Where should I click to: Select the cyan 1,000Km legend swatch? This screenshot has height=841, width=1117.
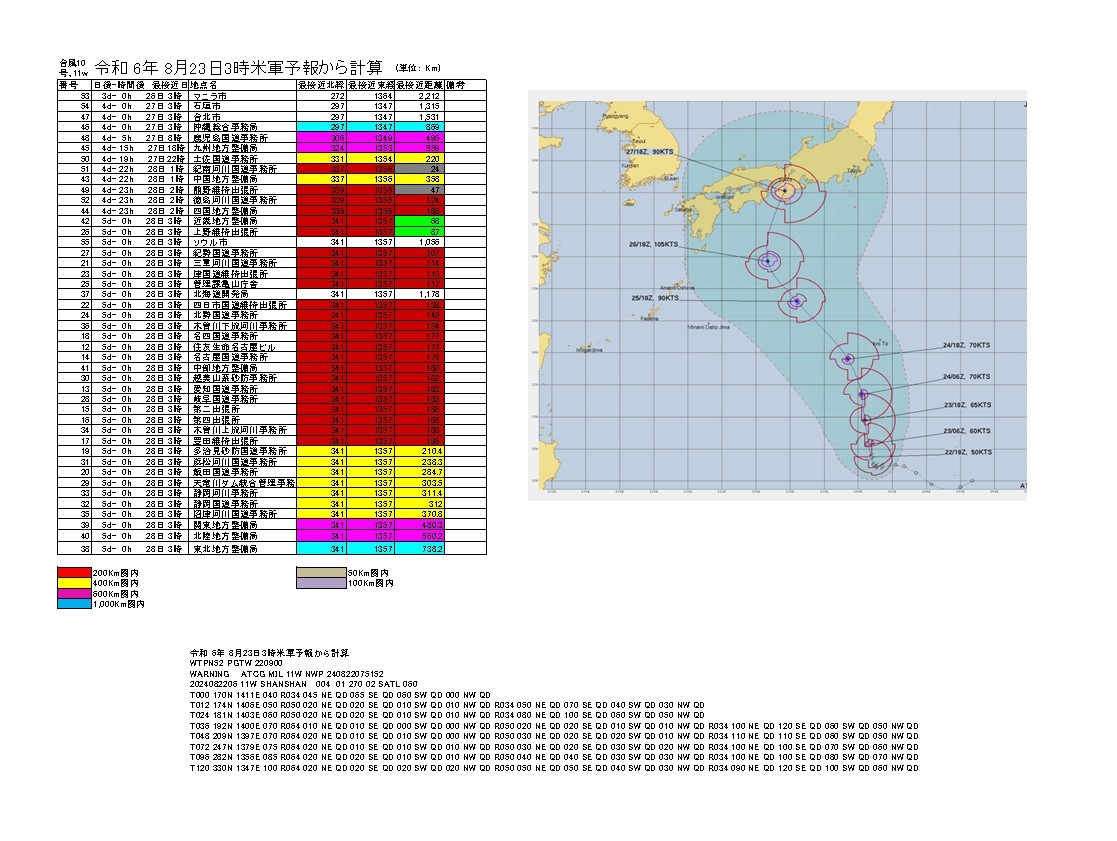click(x=76, y=604)
